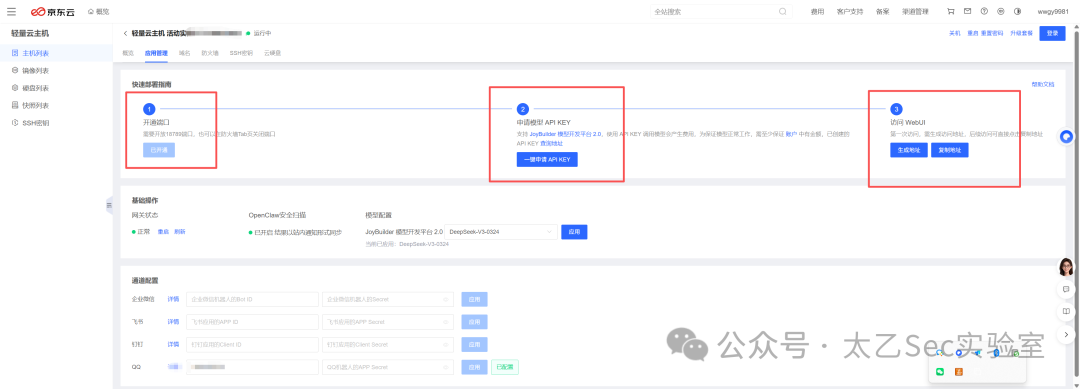The image size is (1080, 389).
Task: Open the shopping cart icon
Action: pyautogui.click(x=951, y=12)
